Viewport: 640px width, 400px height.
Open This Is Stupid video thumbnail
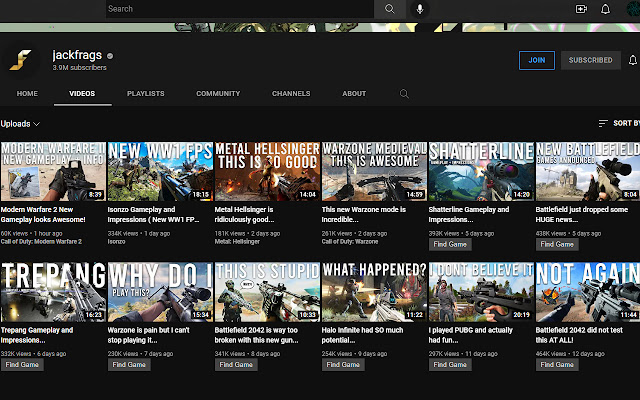(267, 292)
